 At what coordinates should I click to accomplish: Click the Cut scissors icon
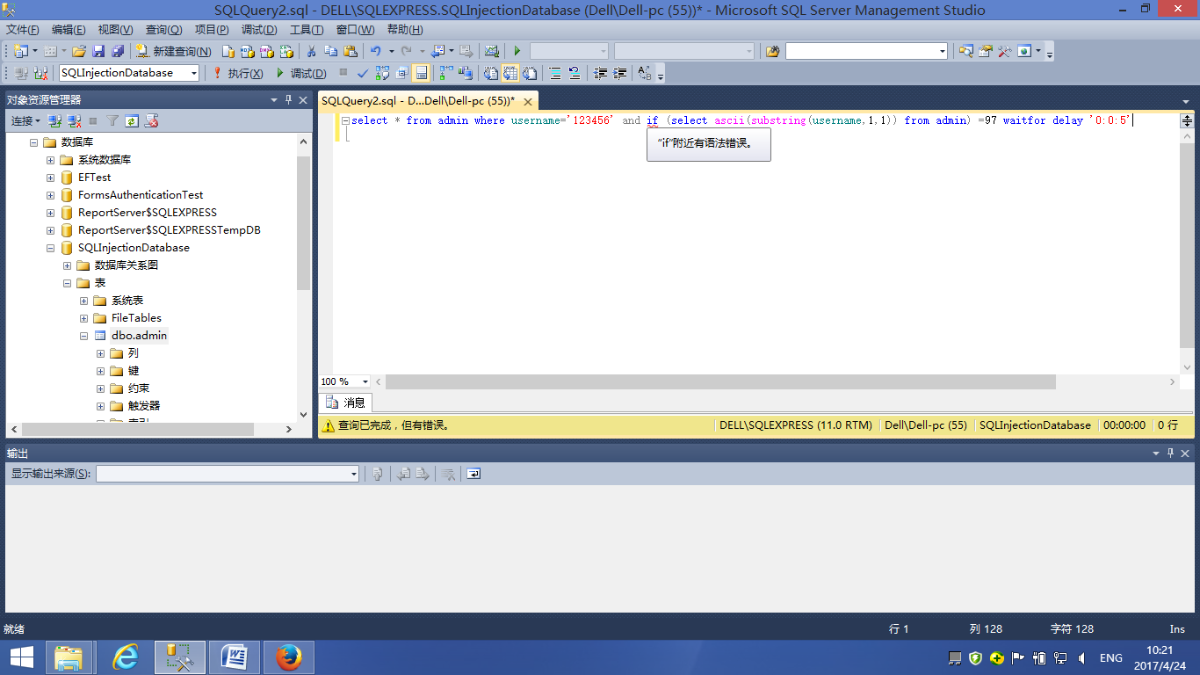click(311, 50)
